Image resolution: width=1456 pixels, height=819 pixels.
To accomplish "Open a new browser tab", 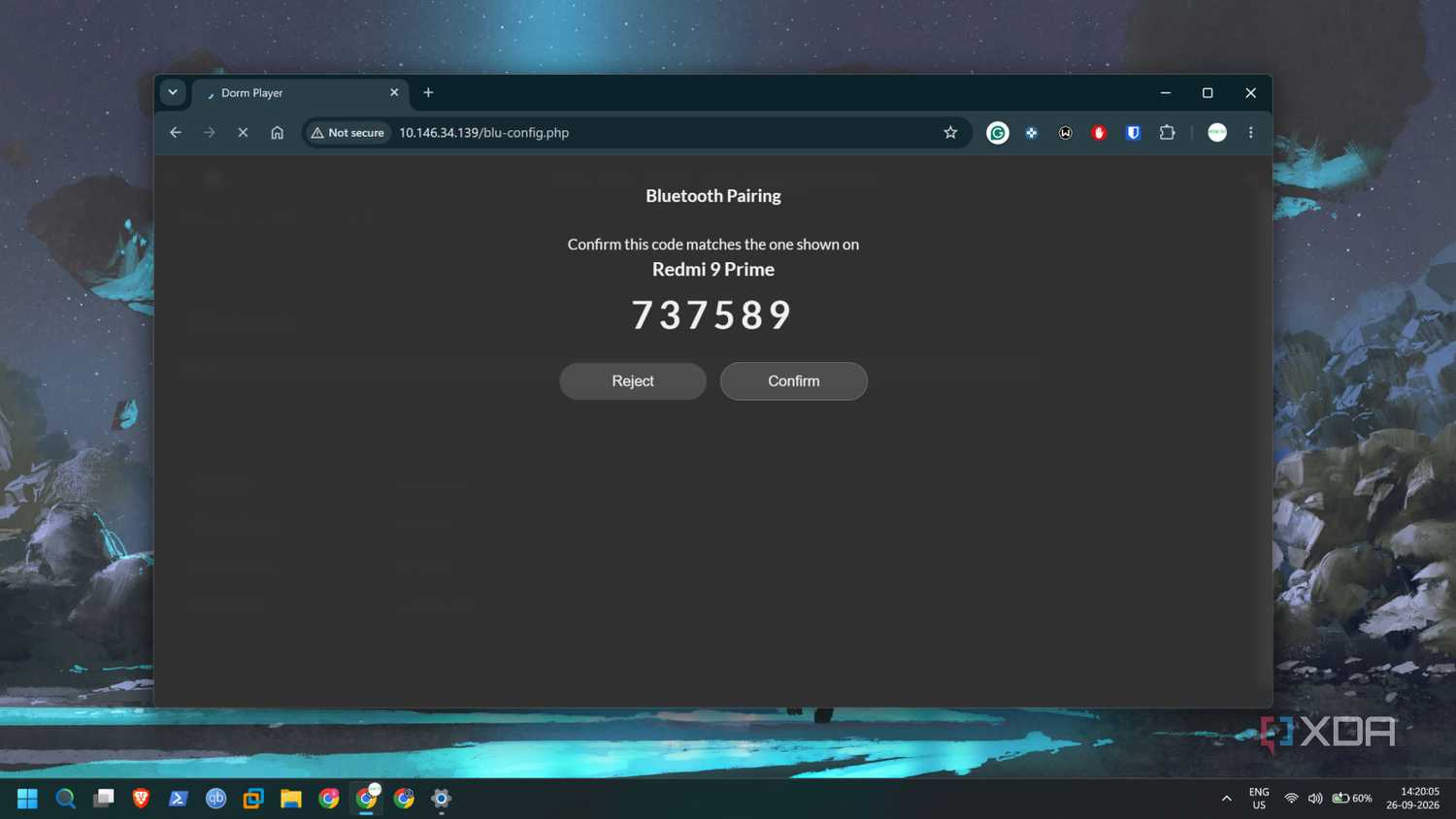I will click(428, 93).
